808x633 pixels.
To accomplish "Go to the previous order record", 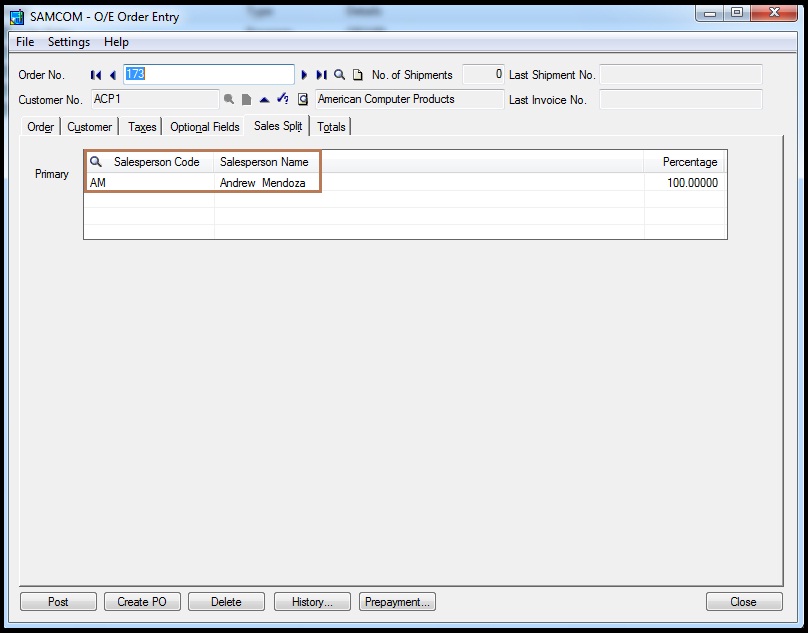I will tap(113, 75).
